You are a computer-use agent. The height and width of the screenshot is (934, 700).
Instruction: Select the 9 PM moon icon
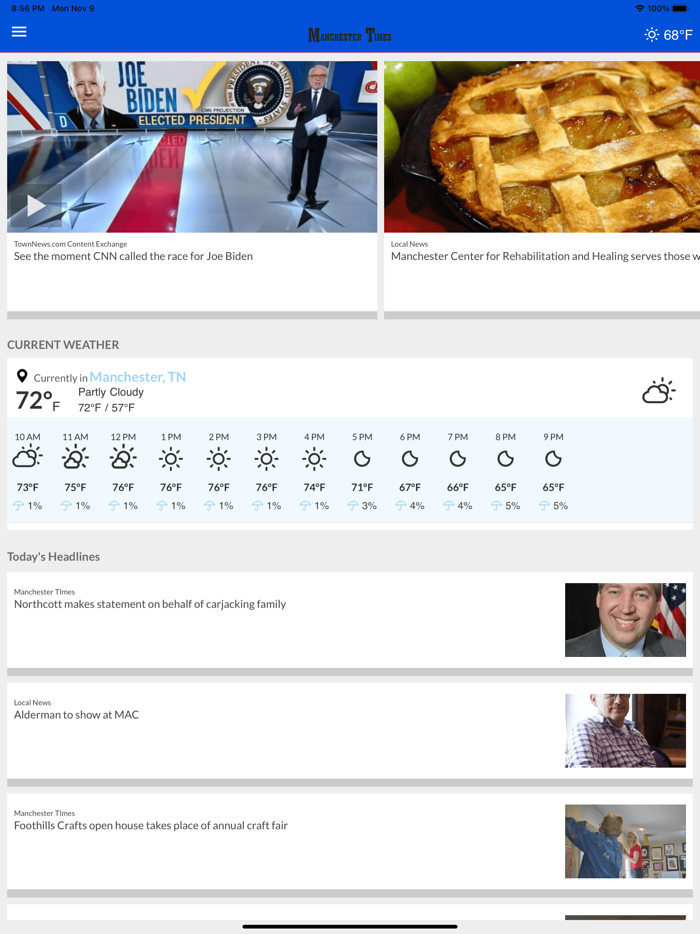point(553,459)
